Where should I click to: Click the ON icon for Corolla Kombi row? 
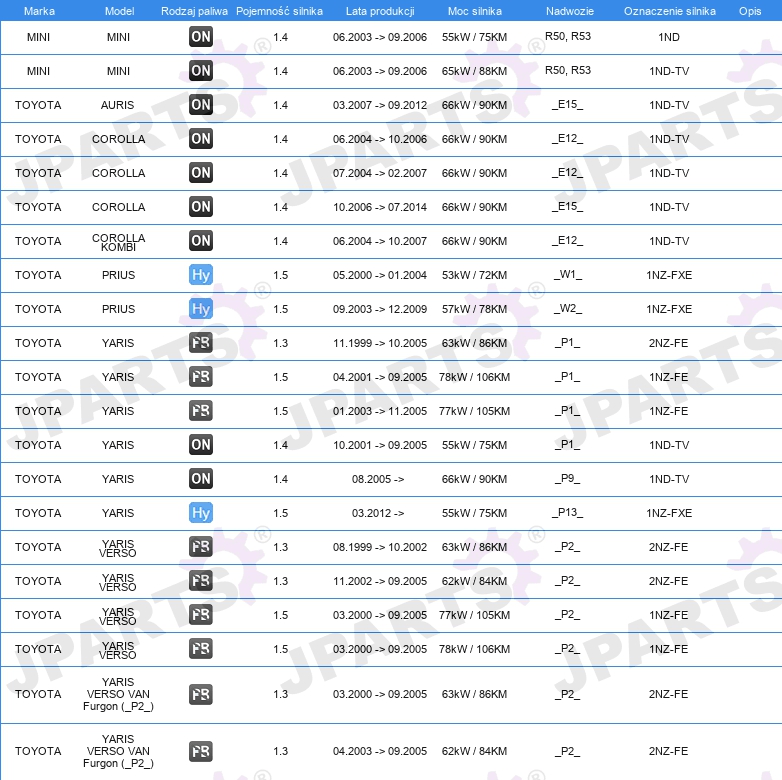(x=200, y=241)
